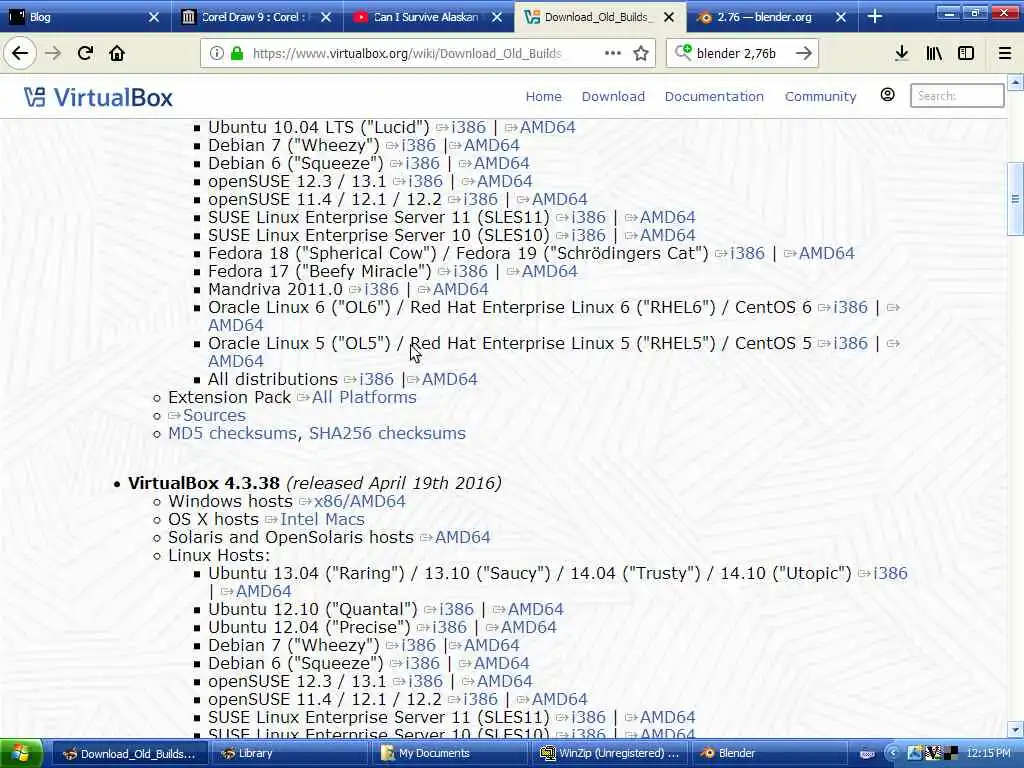Bookmark this page with the star icon
1024x768 pixels.
(641, 54)
